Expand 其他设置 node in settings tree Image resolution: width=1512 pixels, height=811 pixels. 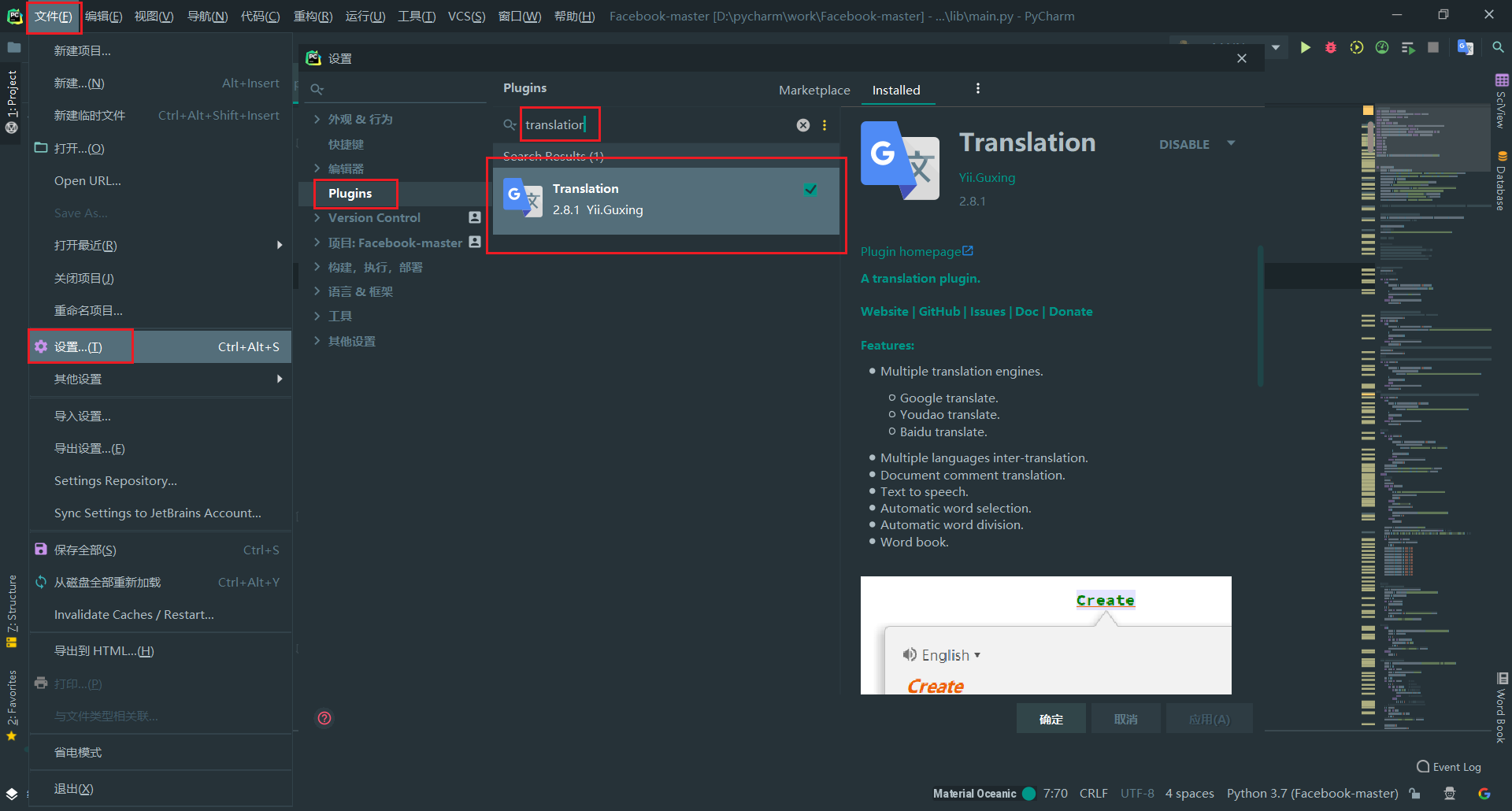(317, 341)
